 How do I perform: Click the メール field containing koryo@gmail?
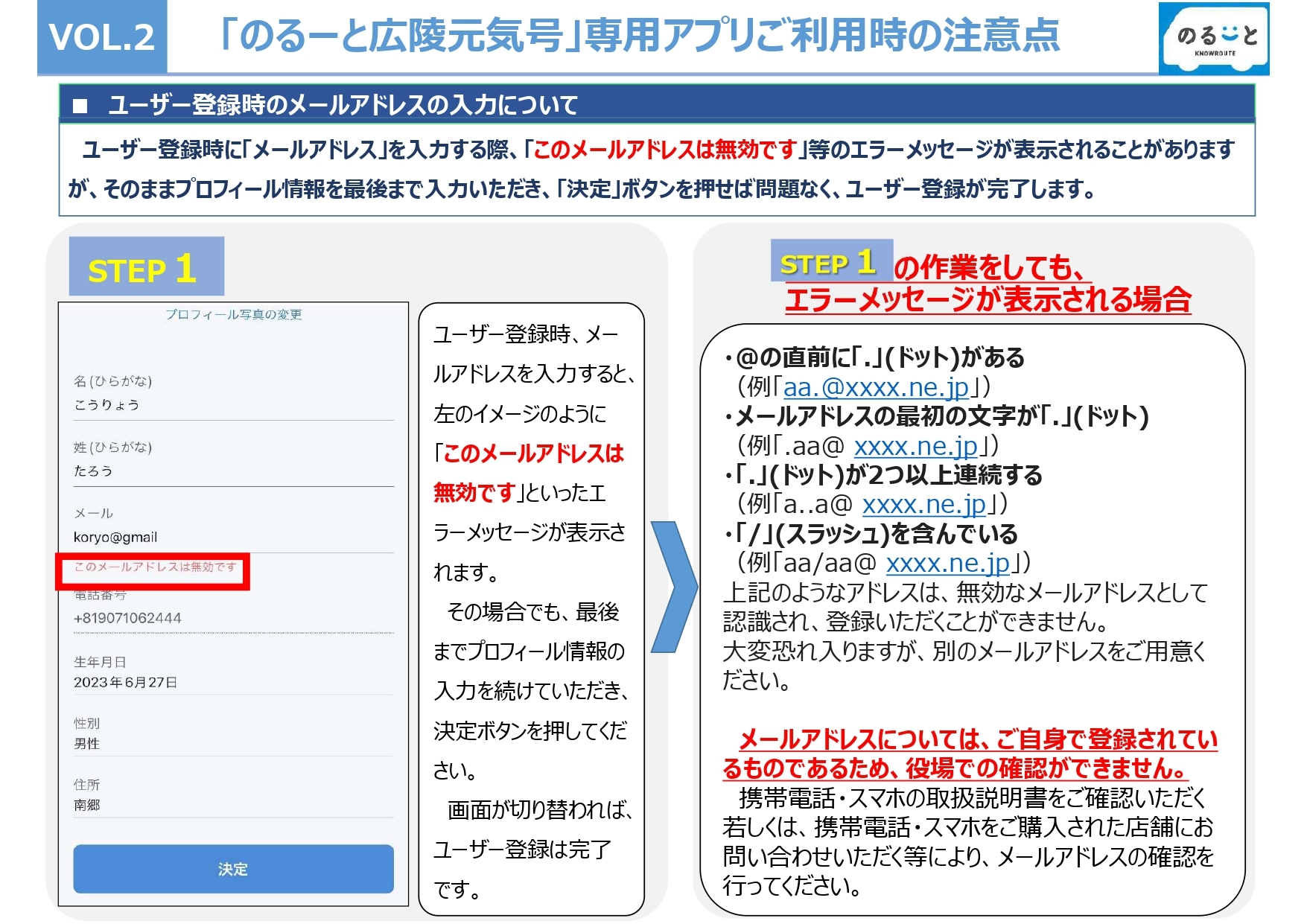[x=233, y=528]
